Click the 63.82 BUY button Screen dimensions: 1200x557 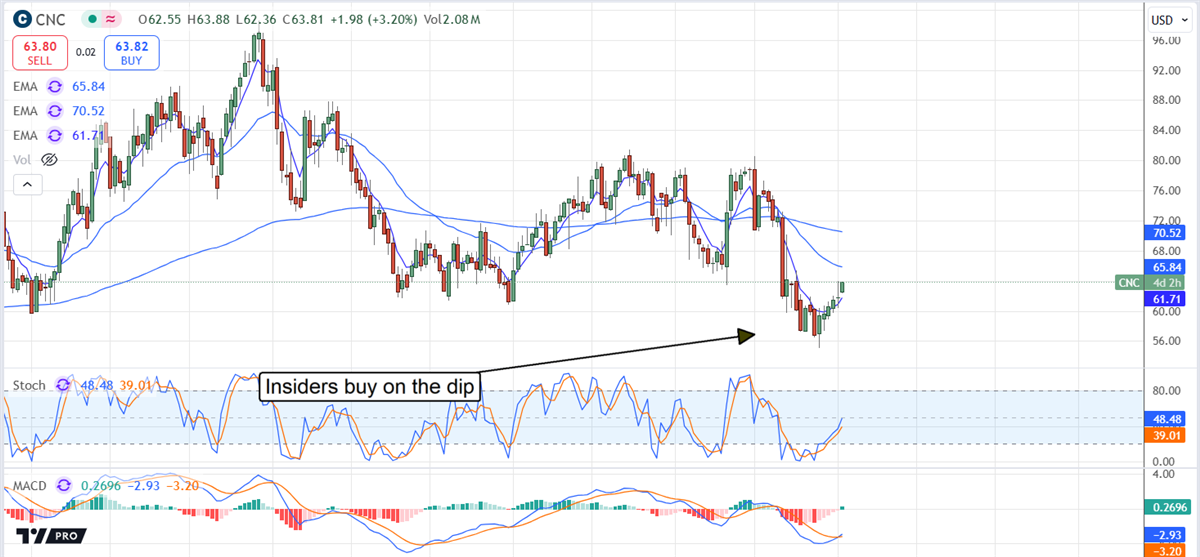point(131,53)
